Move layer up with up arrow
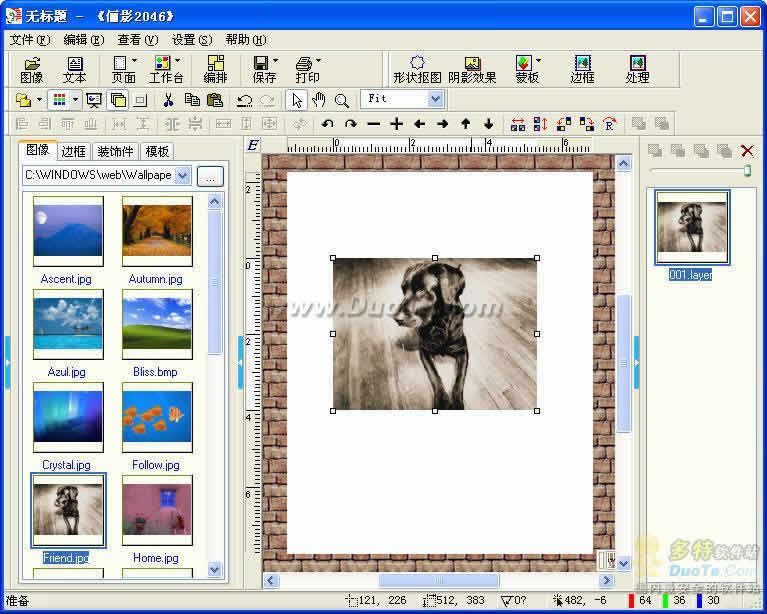The height and width of the screenshot is (614, 767). click(x=466, y=124)
